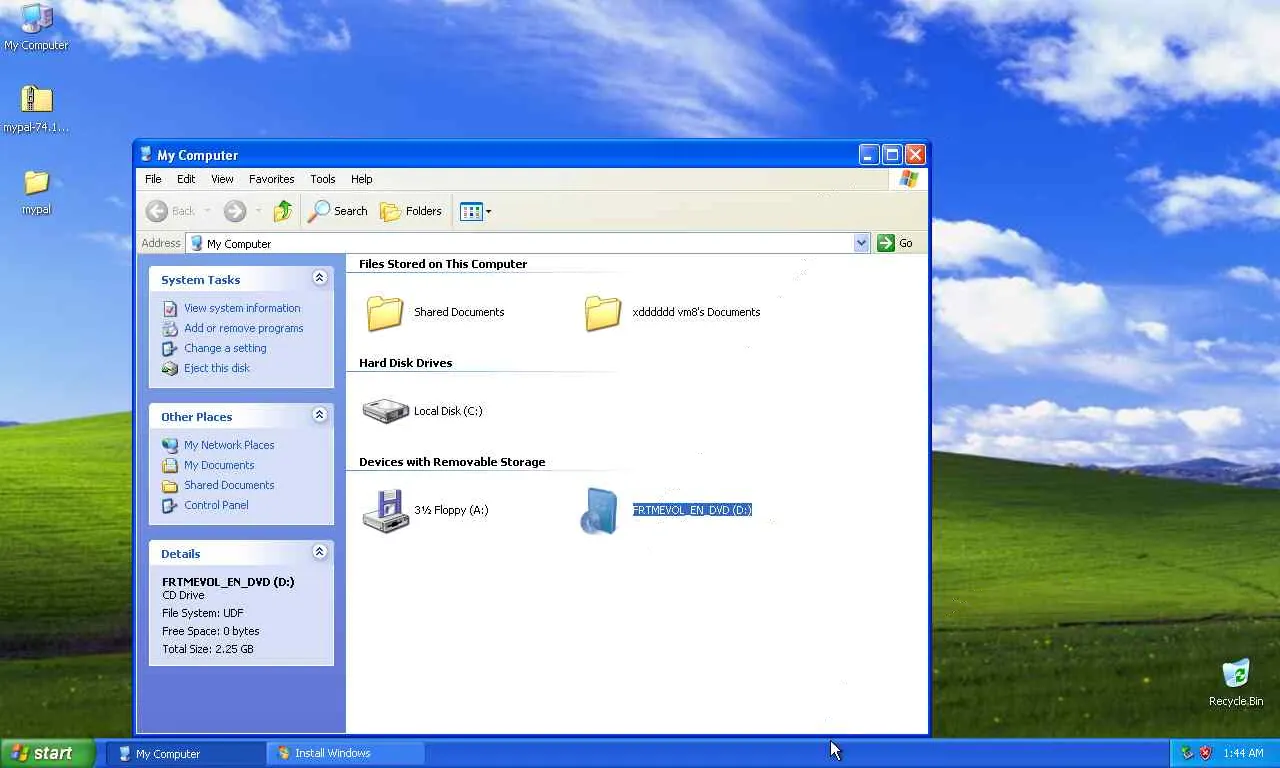Open Shared Documents link in Other Places
The height and width of the screenshot is (768, 1280).
[229, 485]
